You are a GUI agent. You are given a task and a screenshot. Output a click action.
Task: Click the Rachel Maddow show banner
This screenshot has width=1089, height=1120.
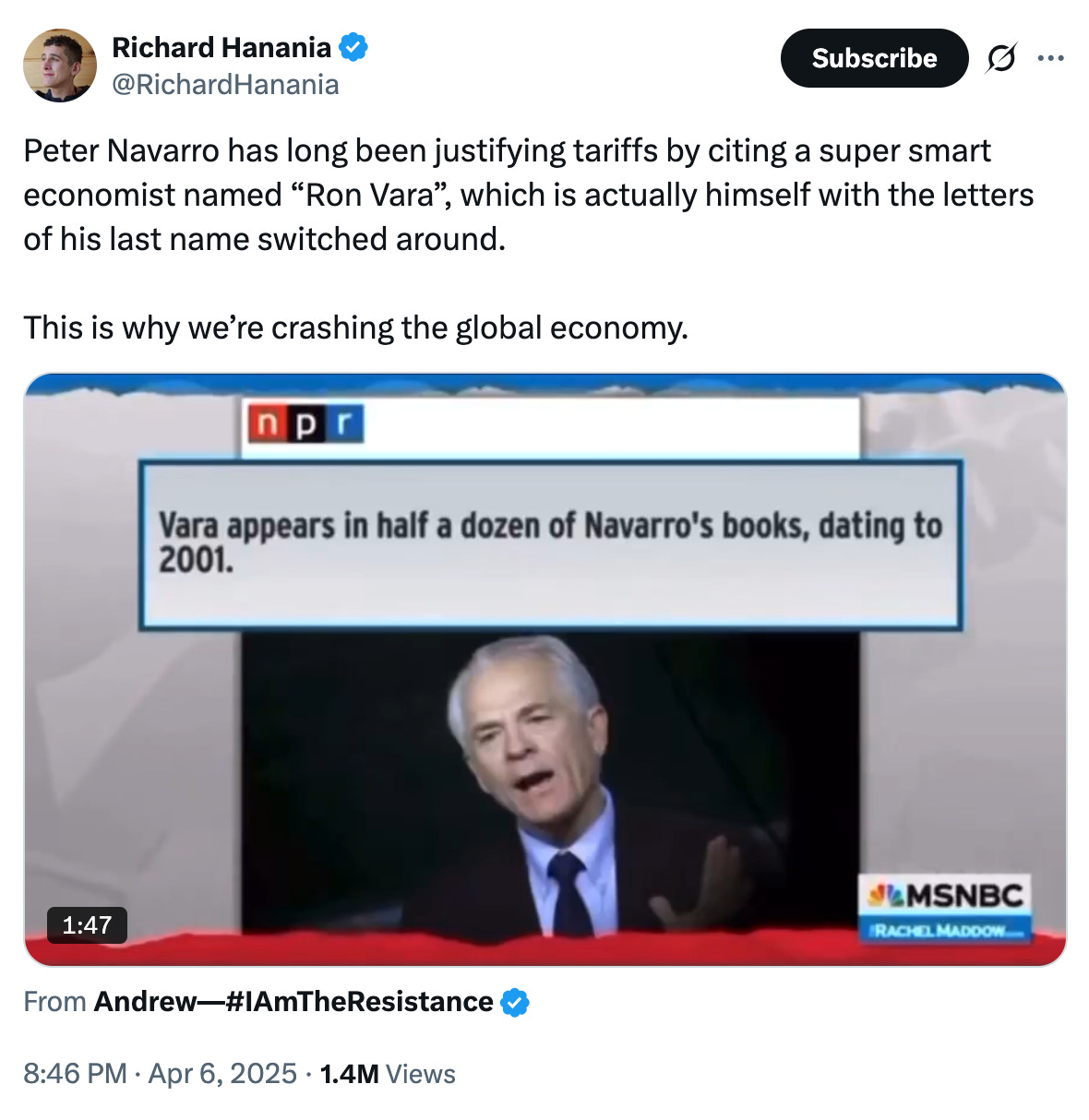[x=945, y=930]
